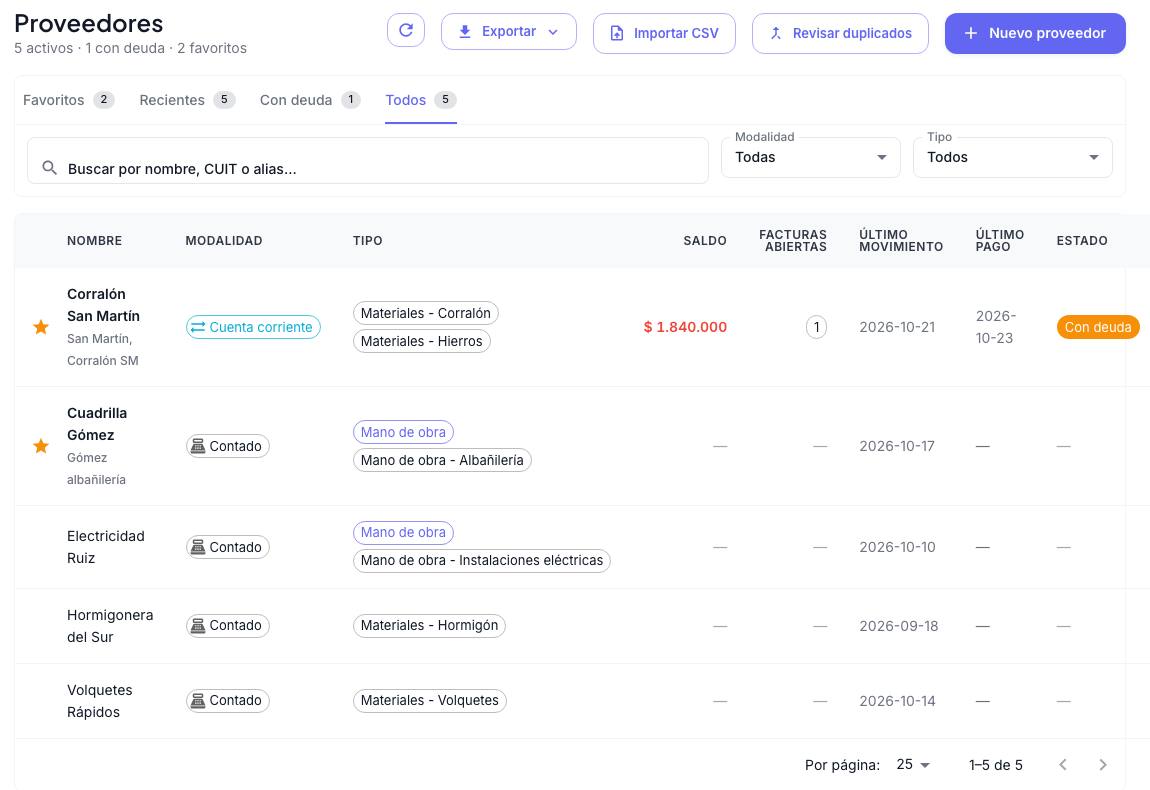Go to the next page arrow
This screenshot has height=790, width=1150.
pos(1102,764)
